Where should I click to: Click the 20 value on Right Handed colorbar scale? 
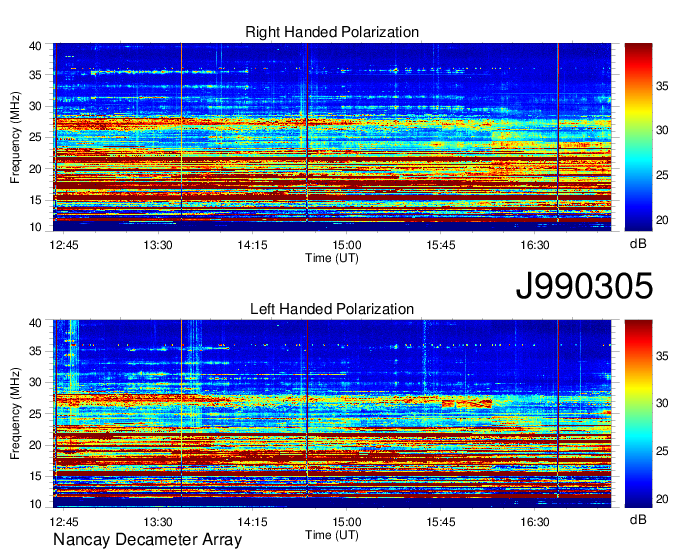[662, 220]
